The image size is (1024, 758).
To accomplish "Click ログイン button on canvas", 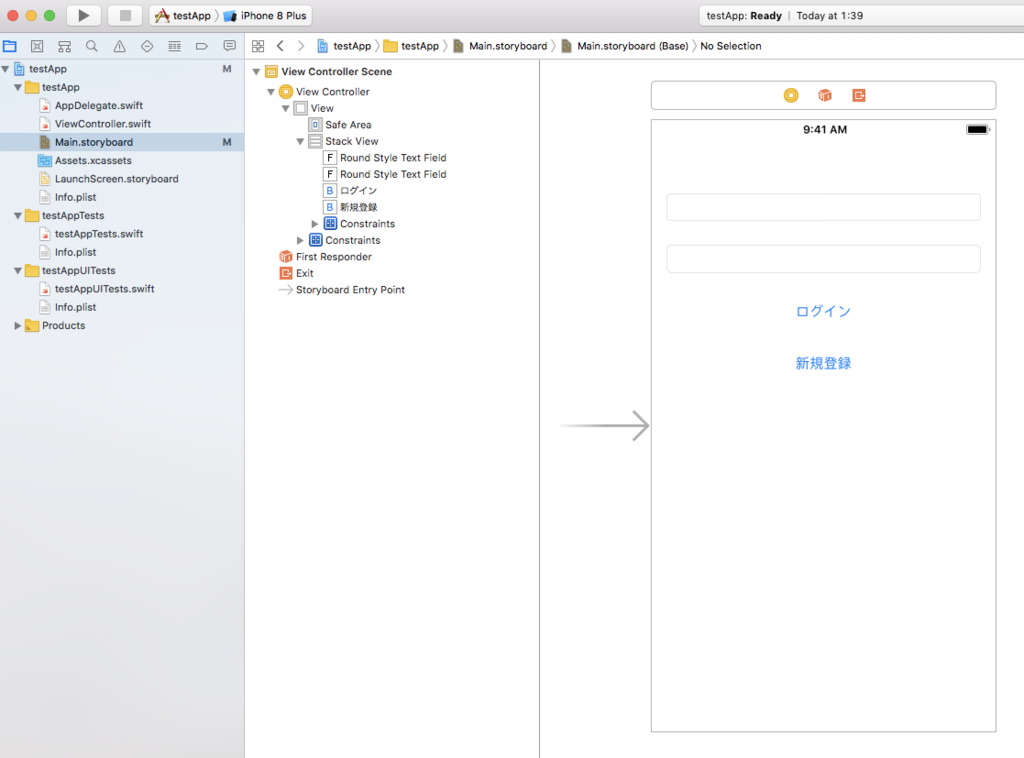I will [x=823, y=311].
